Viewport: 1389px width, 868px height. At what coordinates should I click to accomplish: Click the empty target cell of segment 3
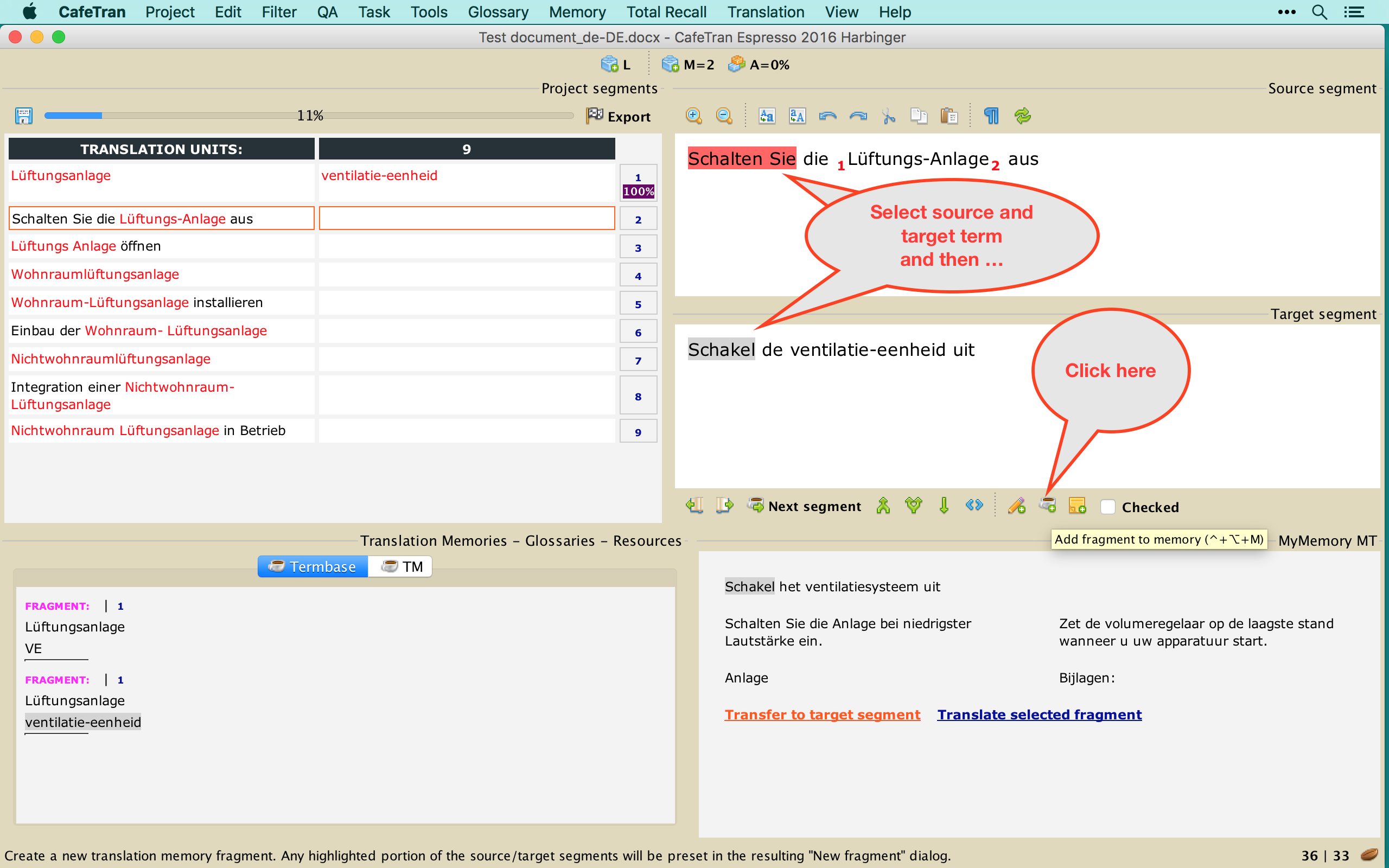click(466, 247)
